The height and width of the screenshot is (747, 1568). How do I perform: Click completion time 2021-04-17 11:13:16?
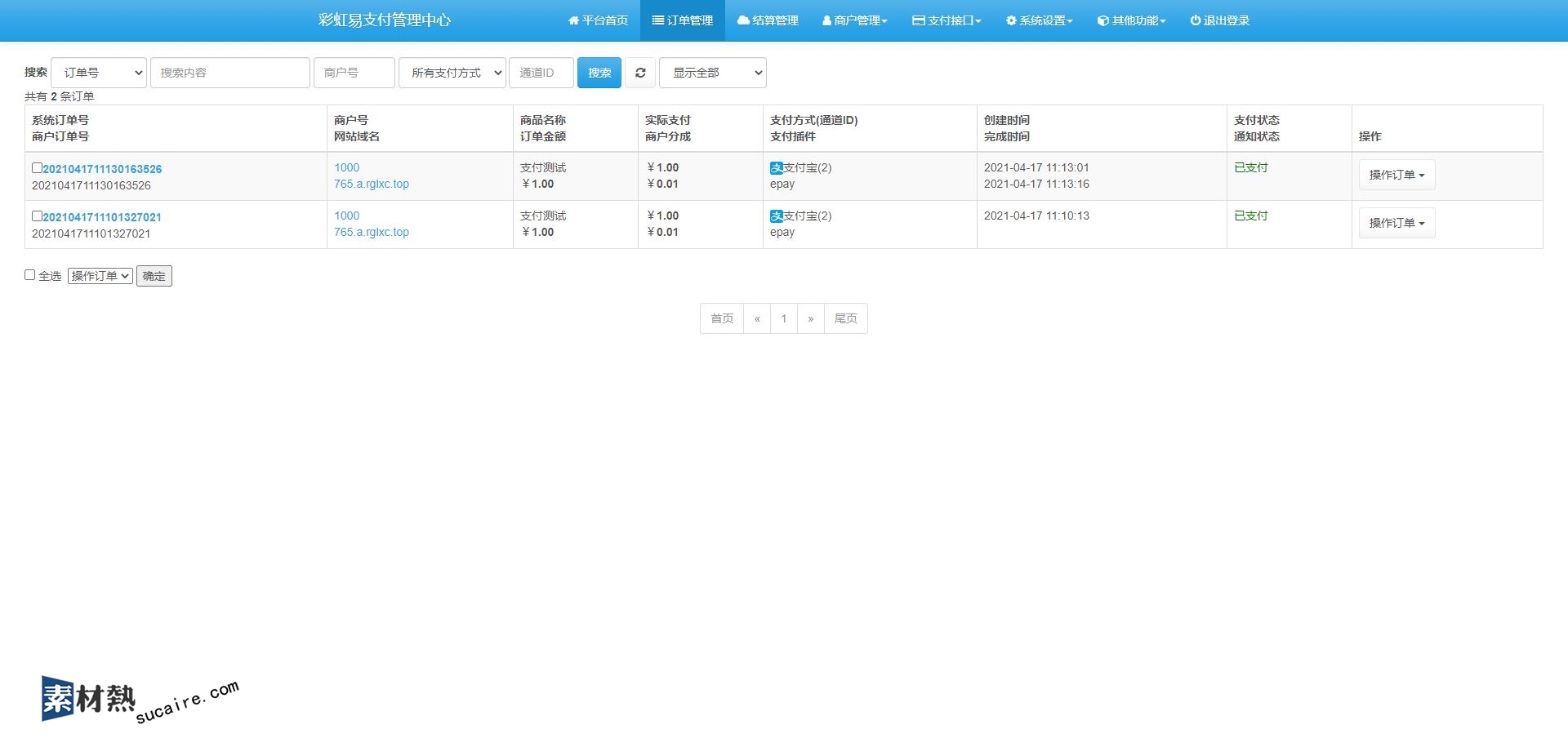point(1036,184)
